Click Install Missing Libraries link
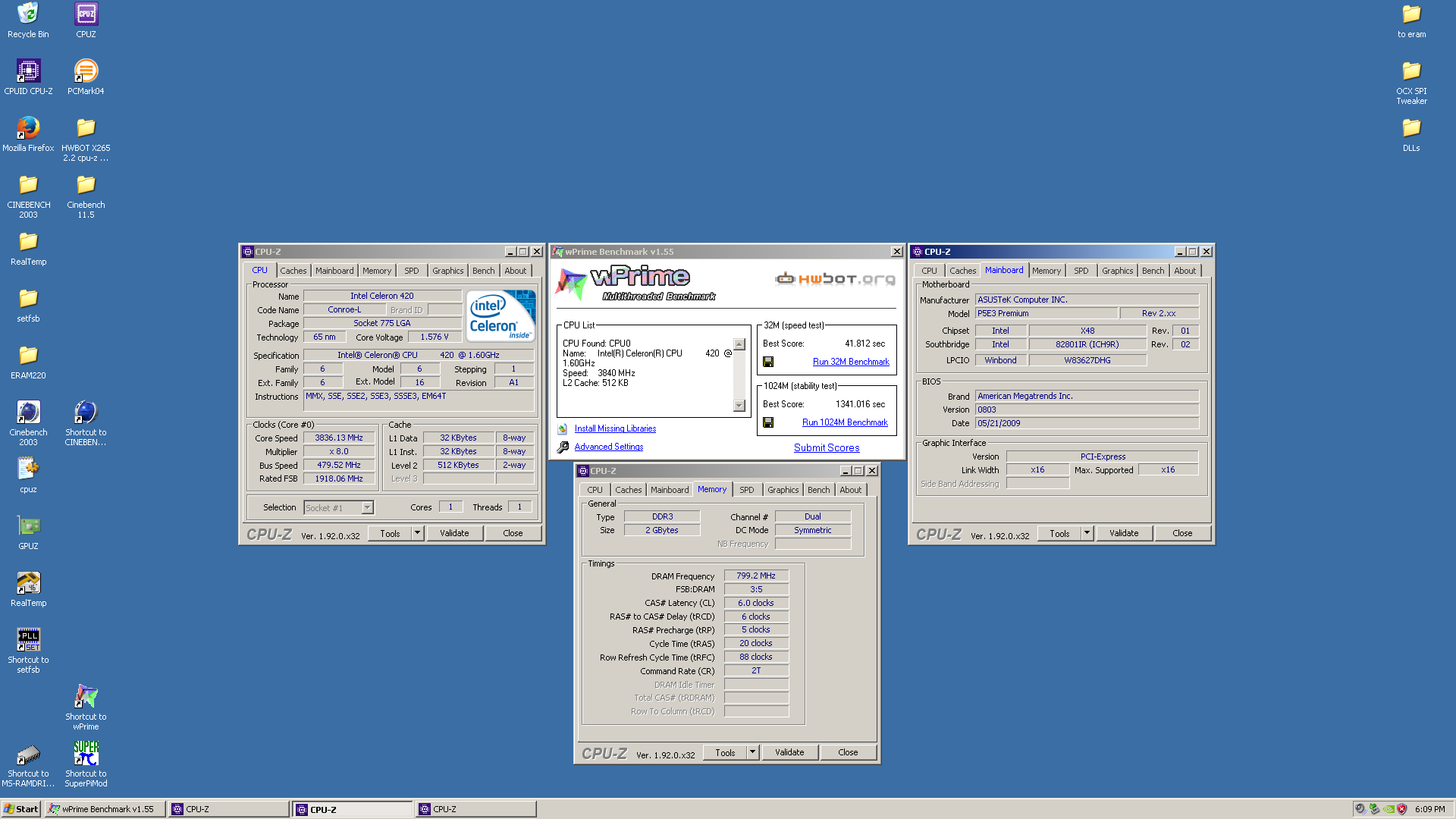This screenshot has width=1456, height=819. click(615, 428)
